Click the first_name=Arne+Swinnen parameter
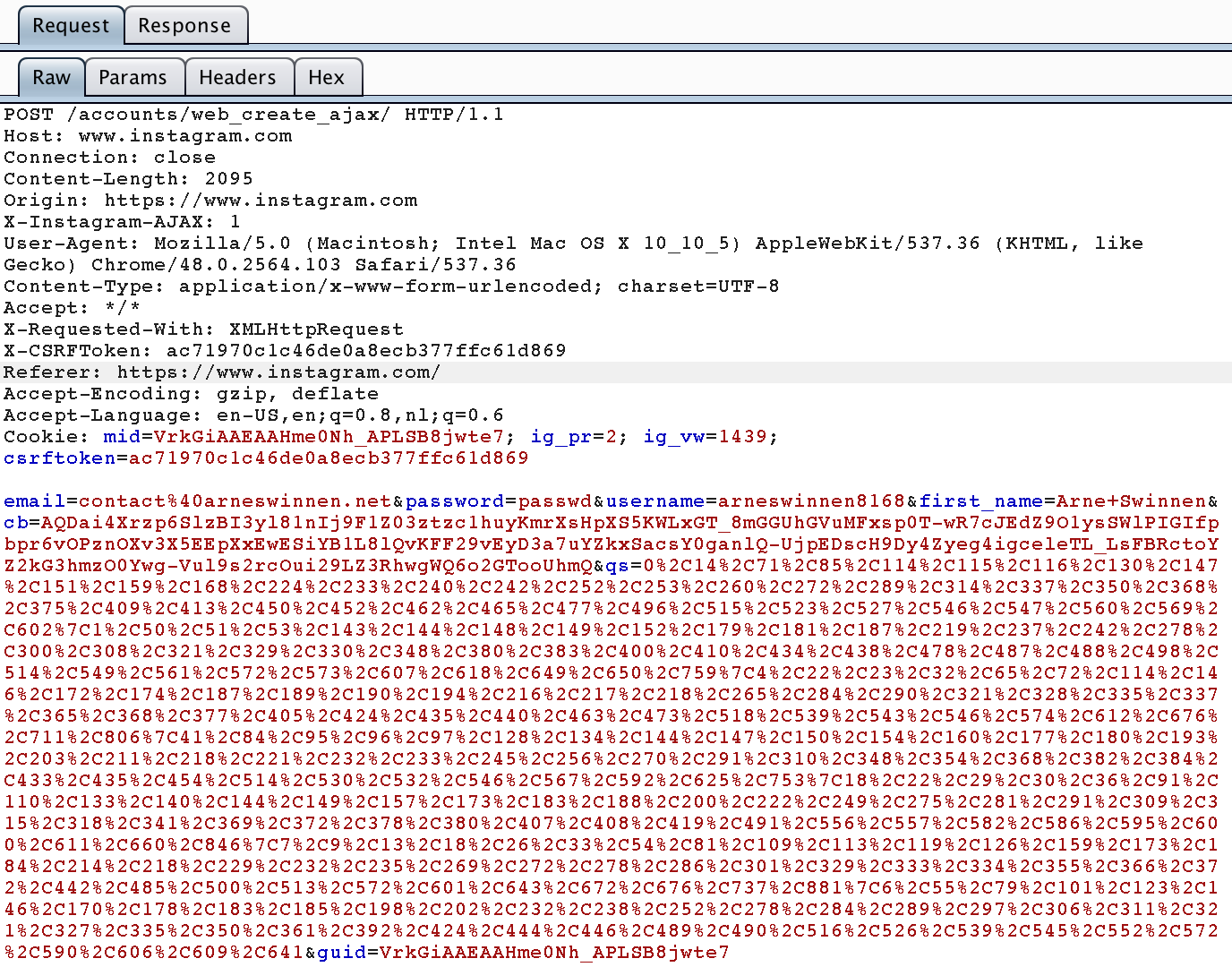 [x=1063, y=501]
